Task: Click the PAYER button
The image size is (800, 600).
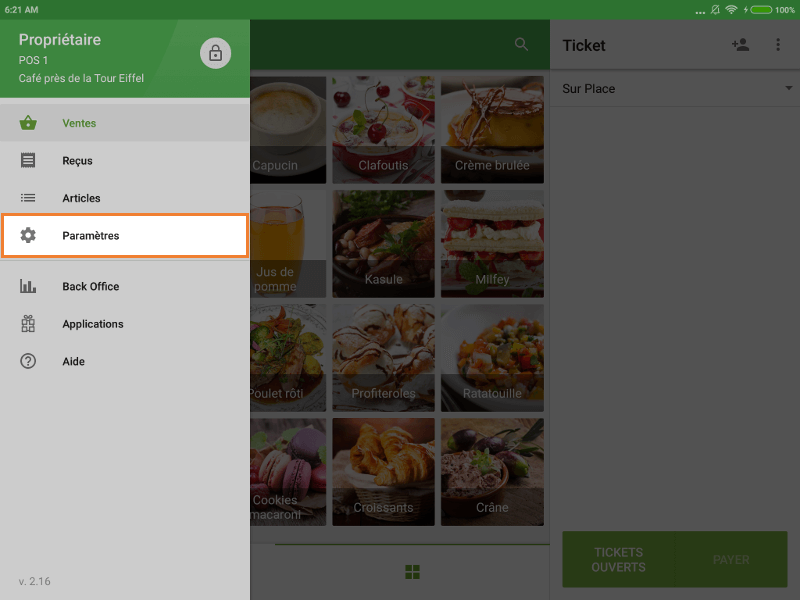Action: click(x=731, y=560)
